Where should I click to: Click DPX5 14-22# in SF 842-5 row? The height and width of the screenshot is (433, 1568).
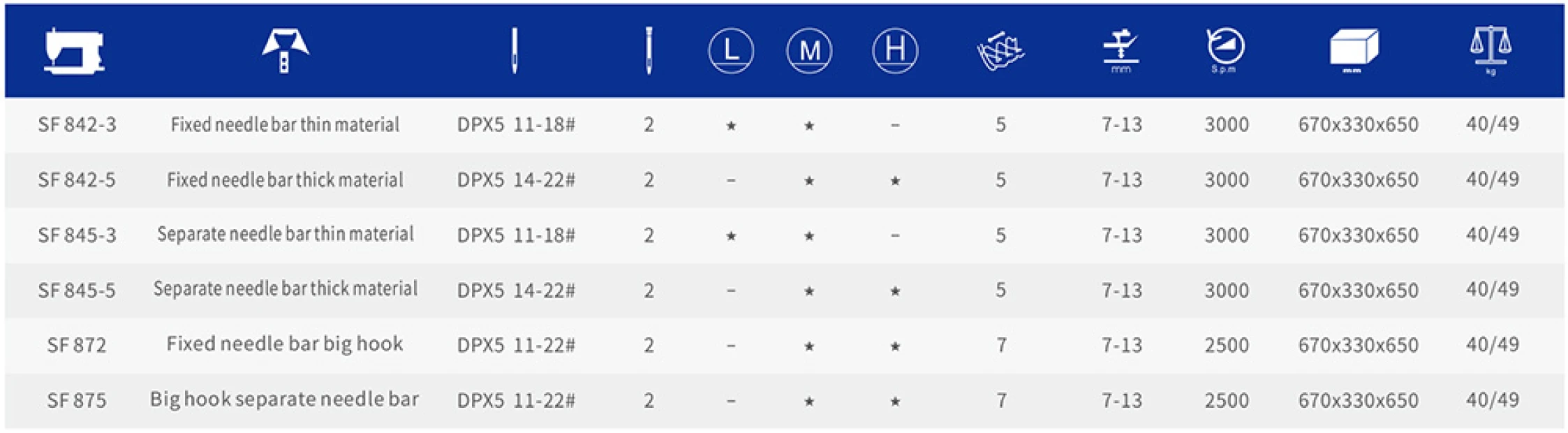tap(516, 179)
